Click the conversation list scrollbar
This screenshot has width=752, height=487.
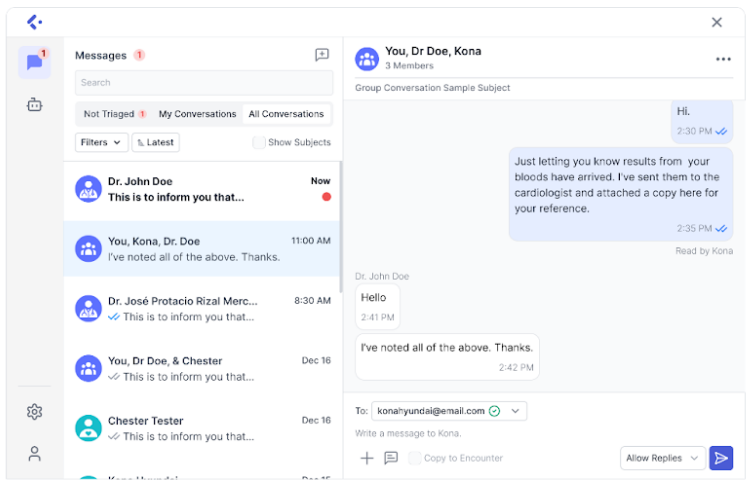click(340, 230)
